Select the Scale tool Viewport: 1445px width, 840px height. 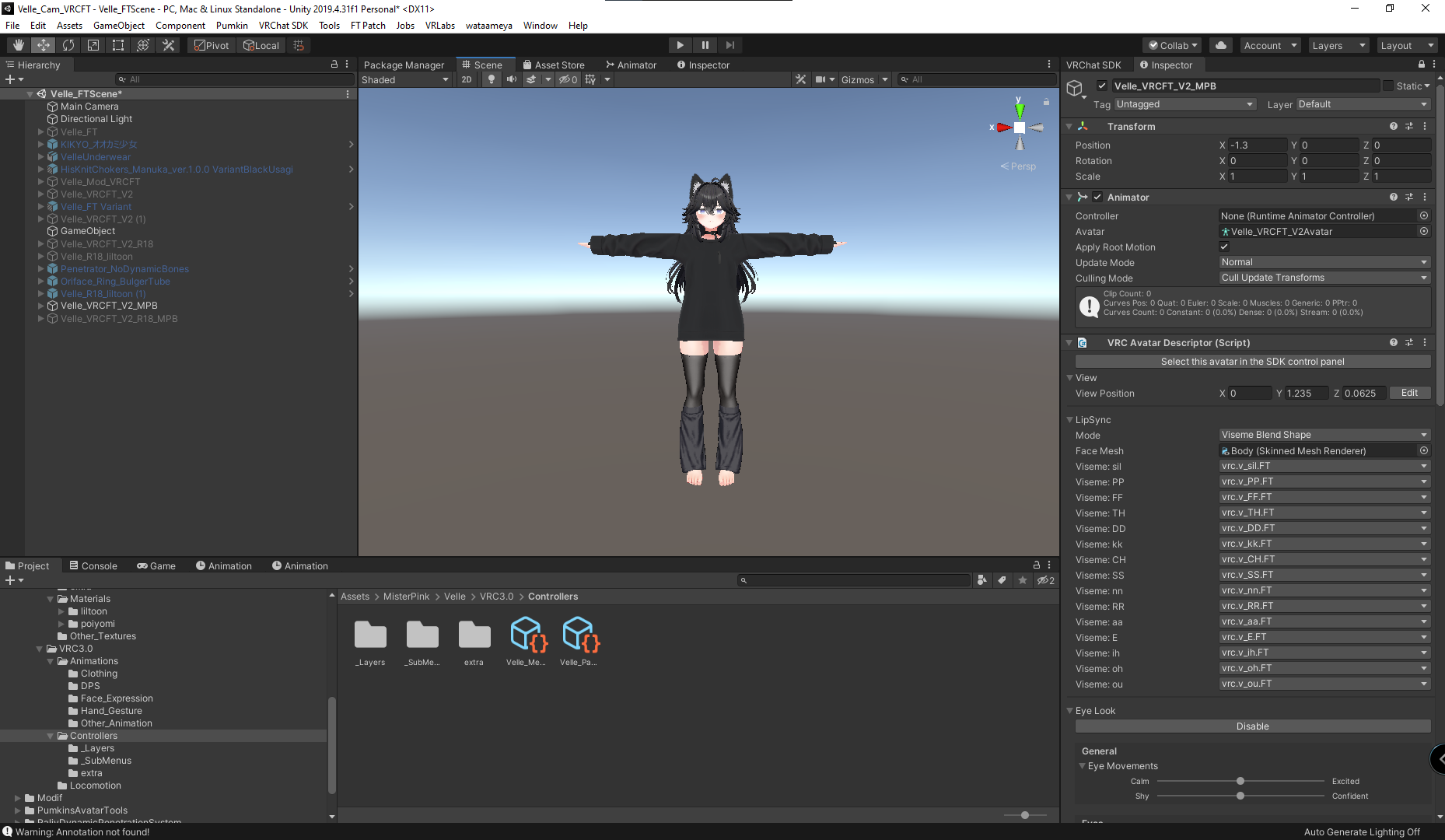coord(93,45)
